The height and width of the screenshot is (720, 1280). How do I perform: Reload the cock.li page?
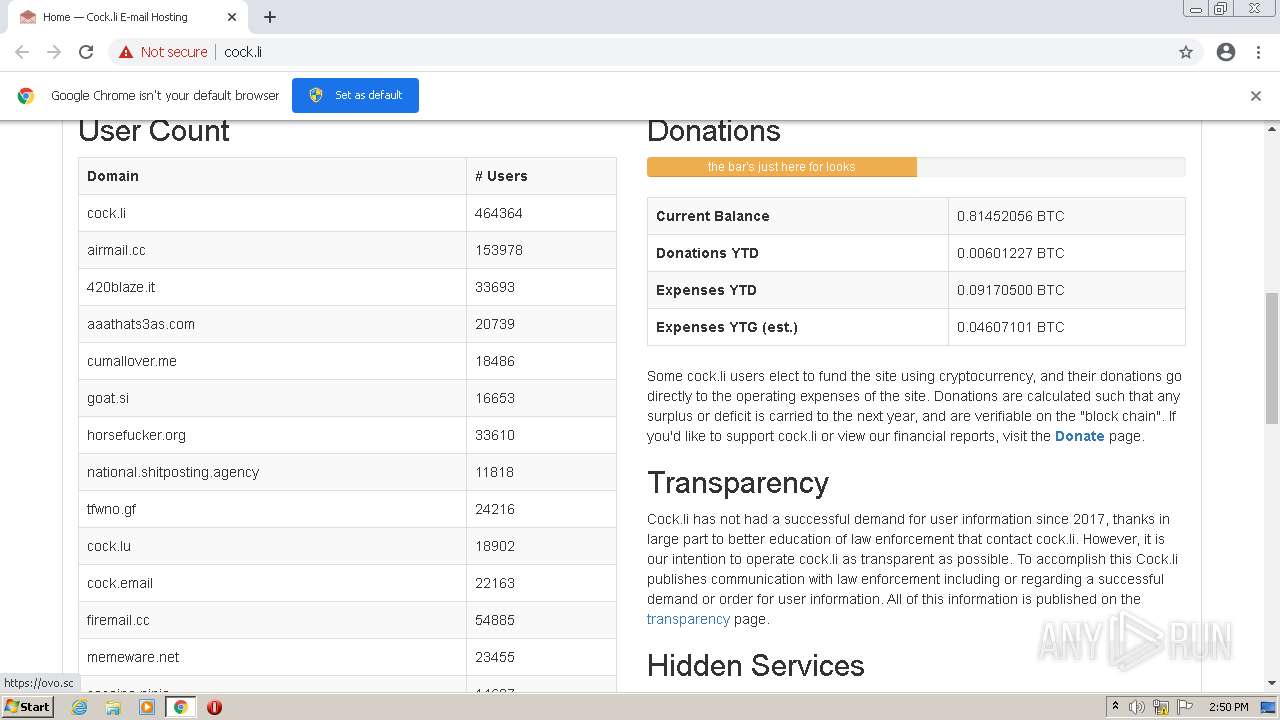pos(86,52)
